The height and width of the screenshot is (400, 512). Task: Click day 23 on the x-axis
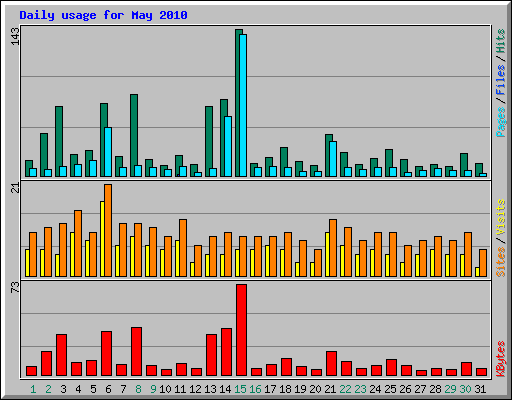tap(360, 389)
